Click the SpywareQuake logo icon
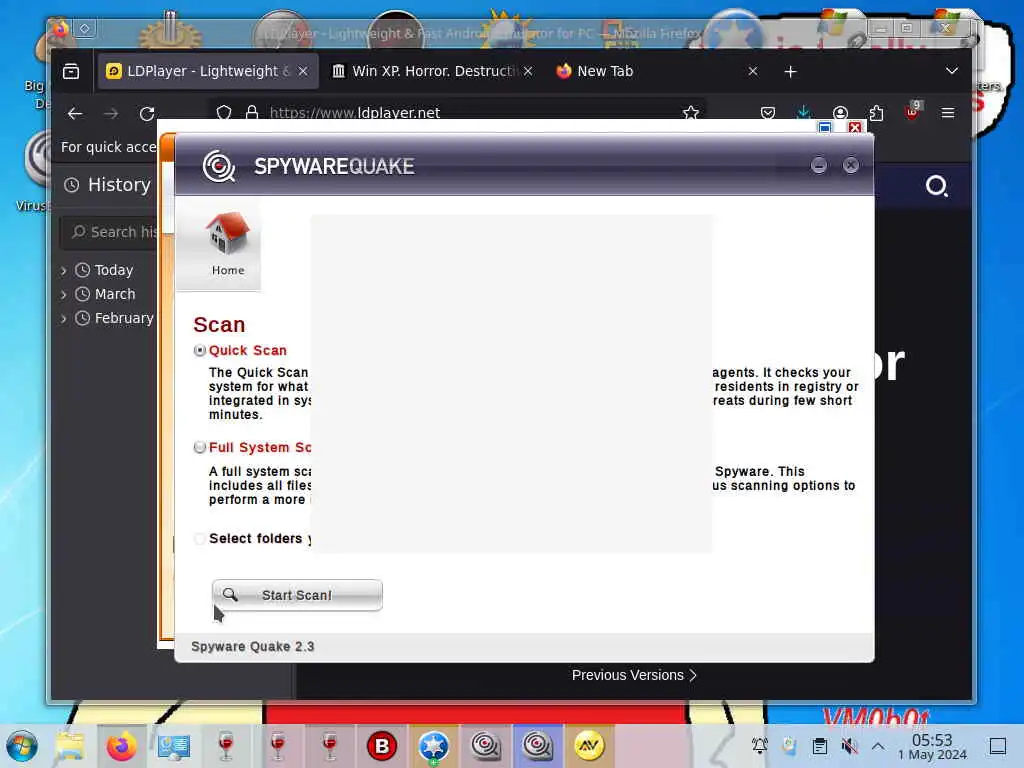Viewport: 1024px width, 768px height. pos(219,166)
